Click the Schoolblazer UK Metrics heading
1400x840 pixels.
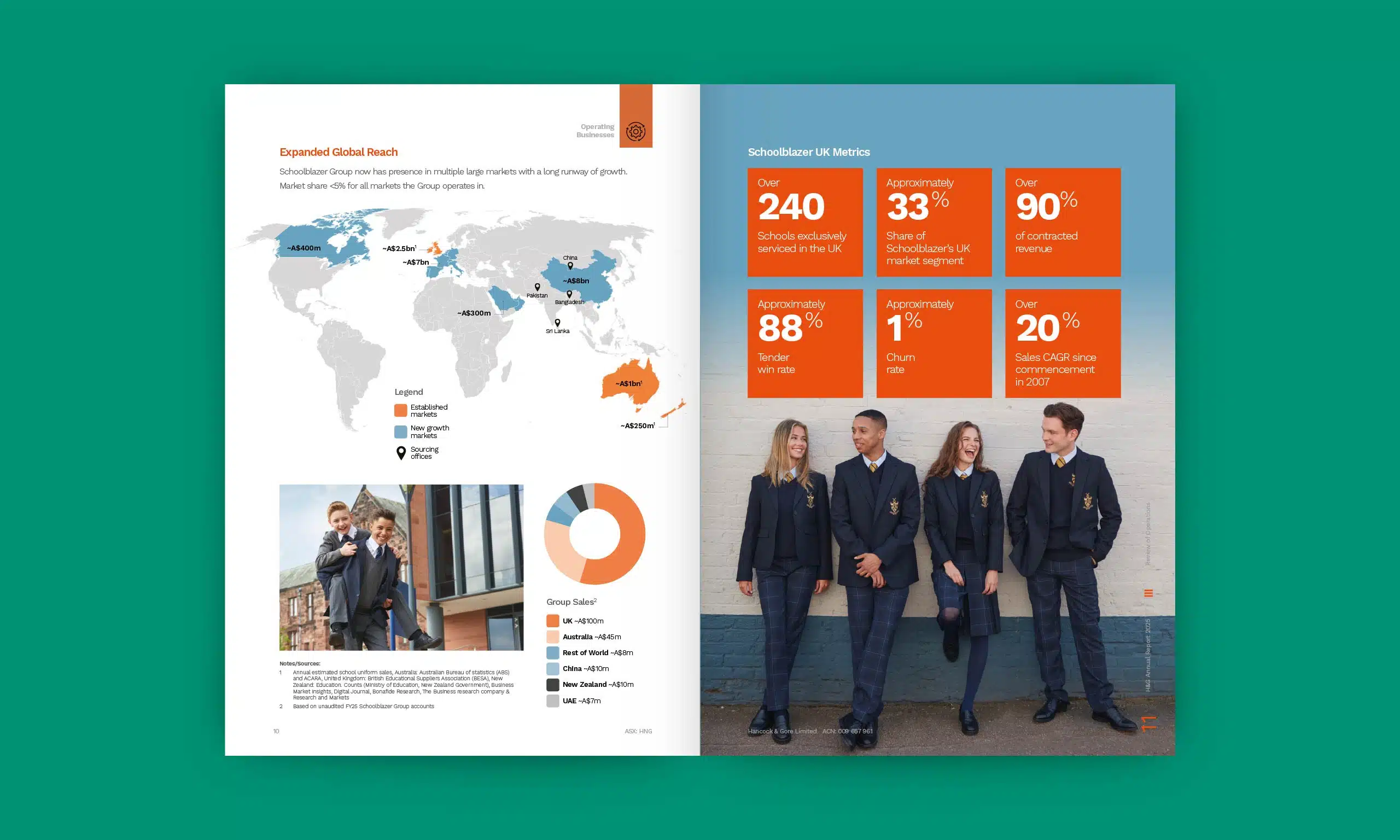tap(809, 152)
